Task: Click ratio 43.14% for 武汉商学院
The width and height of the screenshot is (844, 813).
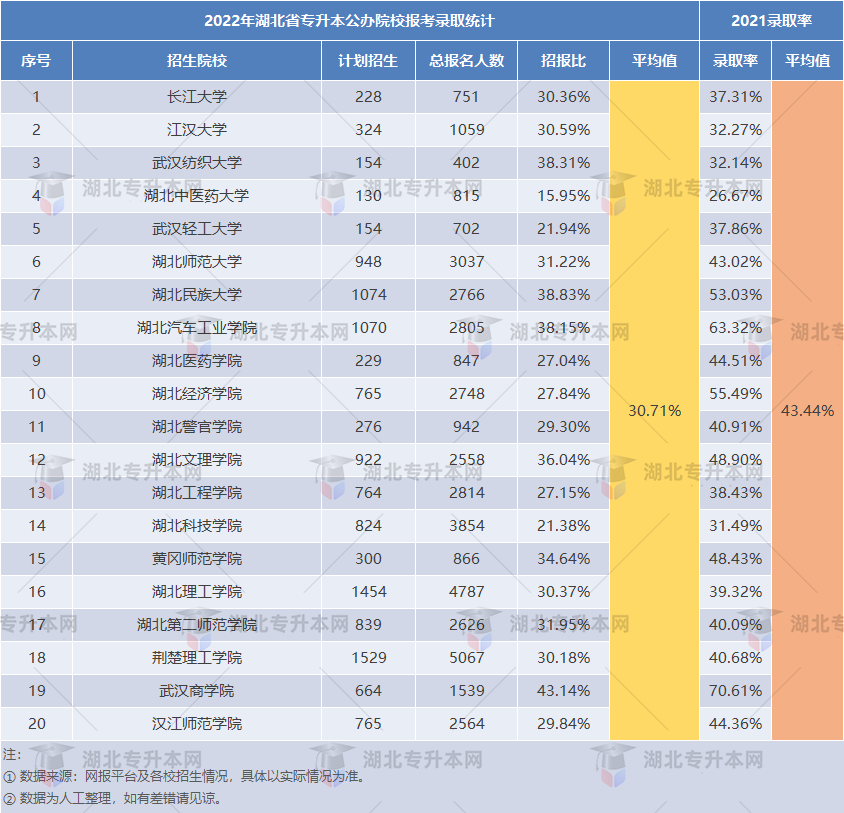Action: (x=564, y=691)
